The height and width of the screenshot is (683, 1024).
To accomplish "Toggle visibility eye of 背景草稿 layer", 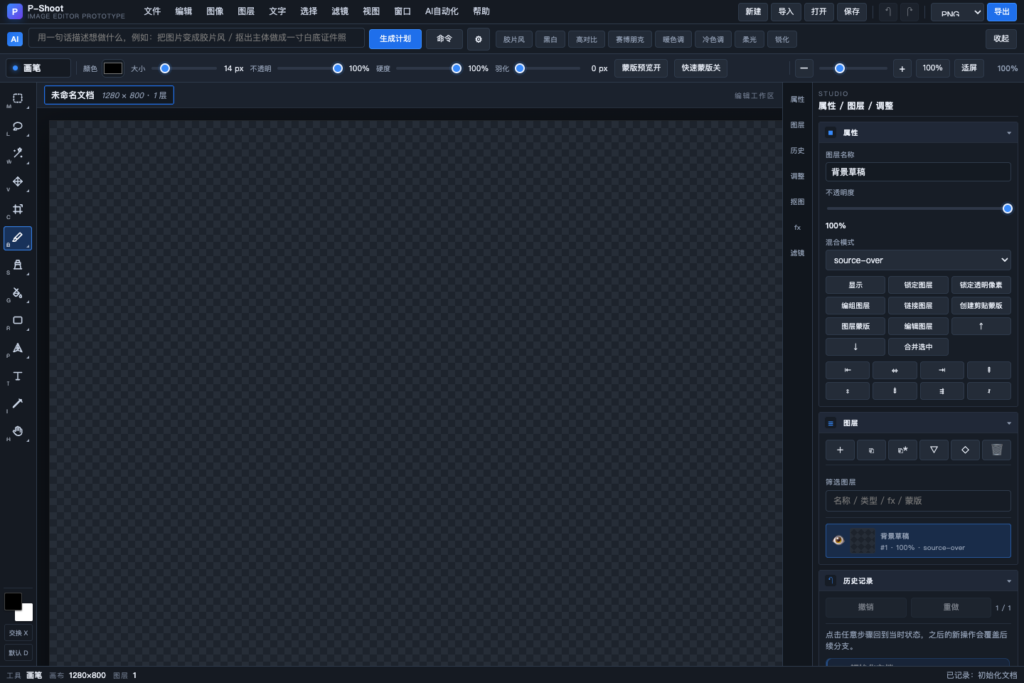I will click(x=839, y=541).
